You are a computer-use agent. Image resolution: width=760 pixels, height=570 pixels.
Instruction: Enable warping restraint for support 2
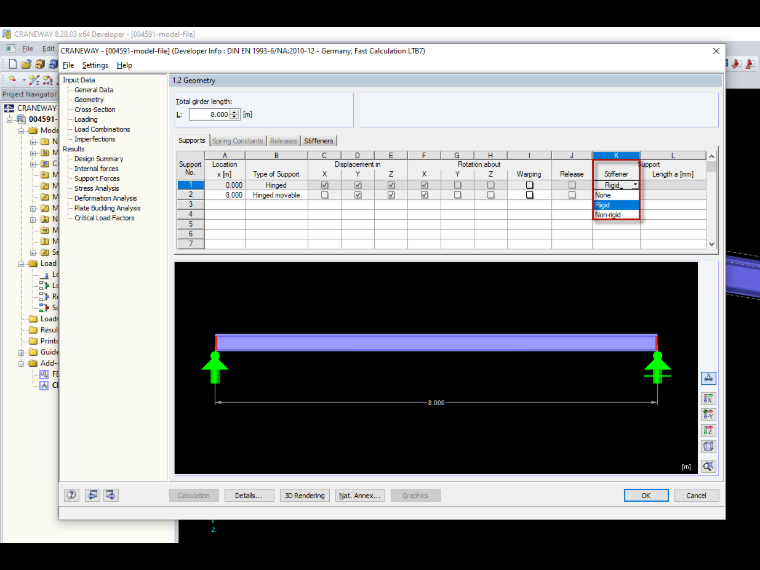[529, 195]
